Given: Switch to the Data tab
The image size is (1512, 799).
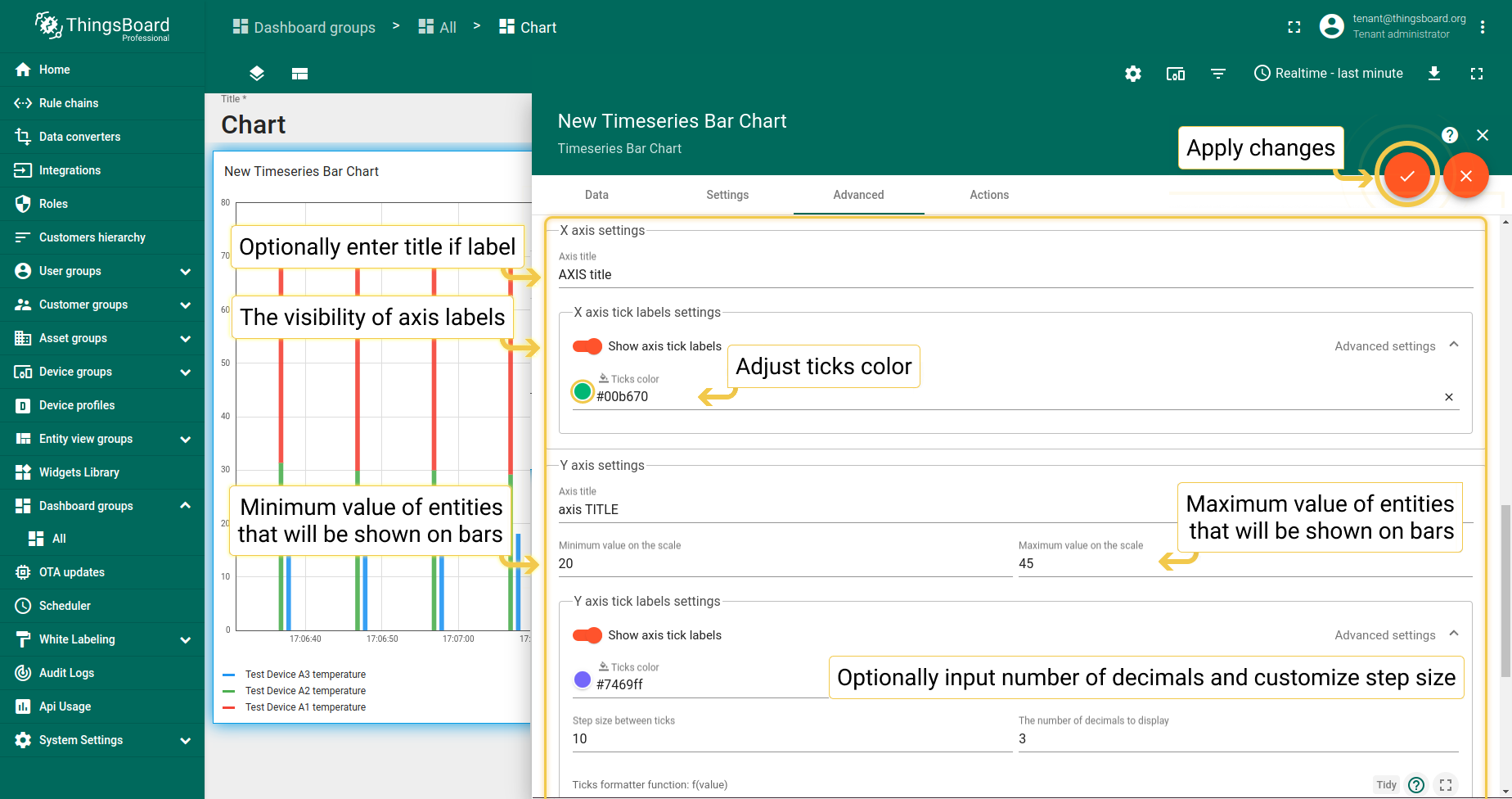Looking at the screenshot, I should (x=596, y=195).
